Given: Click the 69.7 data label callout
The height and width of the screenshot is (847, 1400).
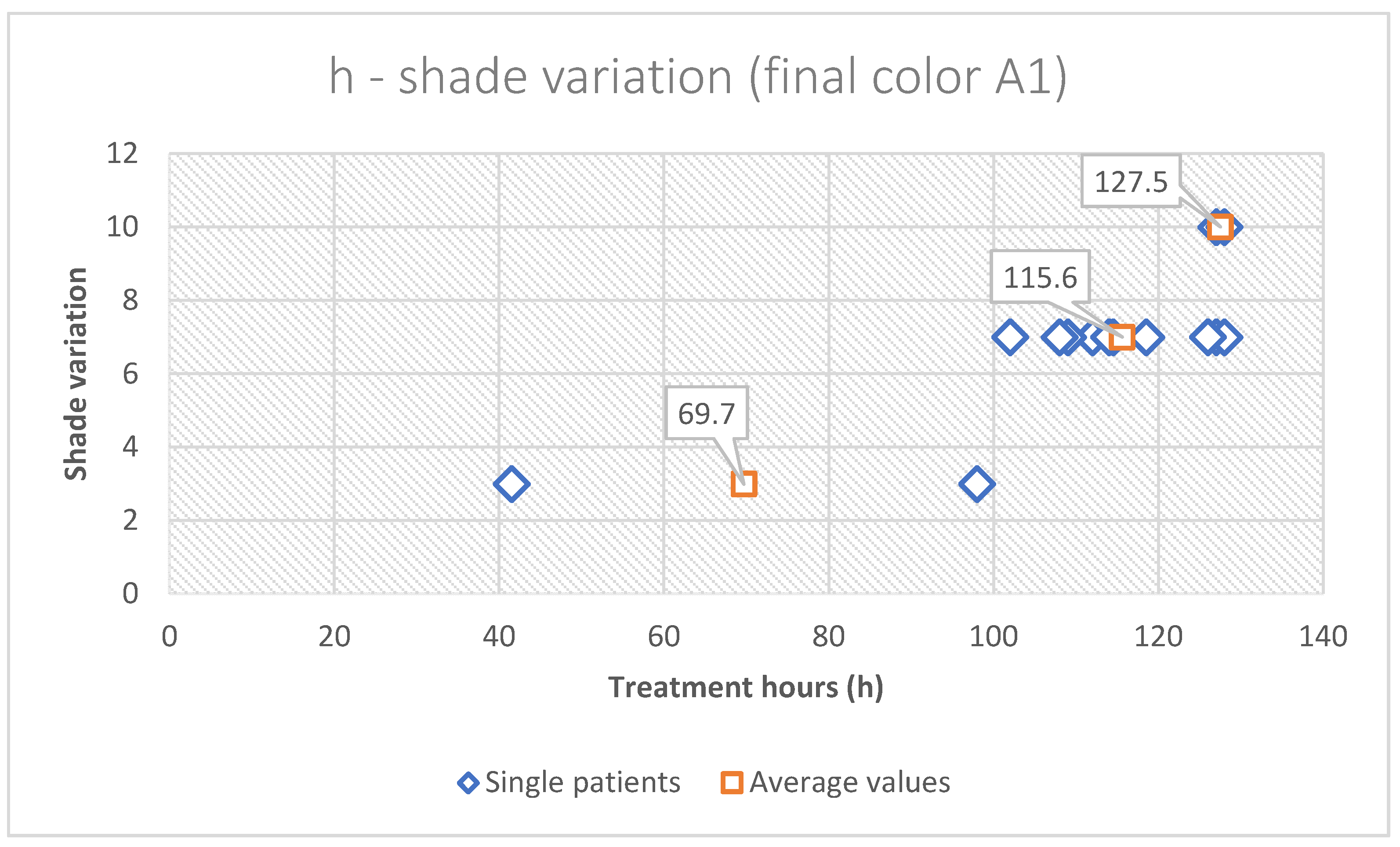Looking at the screenshot, I should tap(706, 413).
